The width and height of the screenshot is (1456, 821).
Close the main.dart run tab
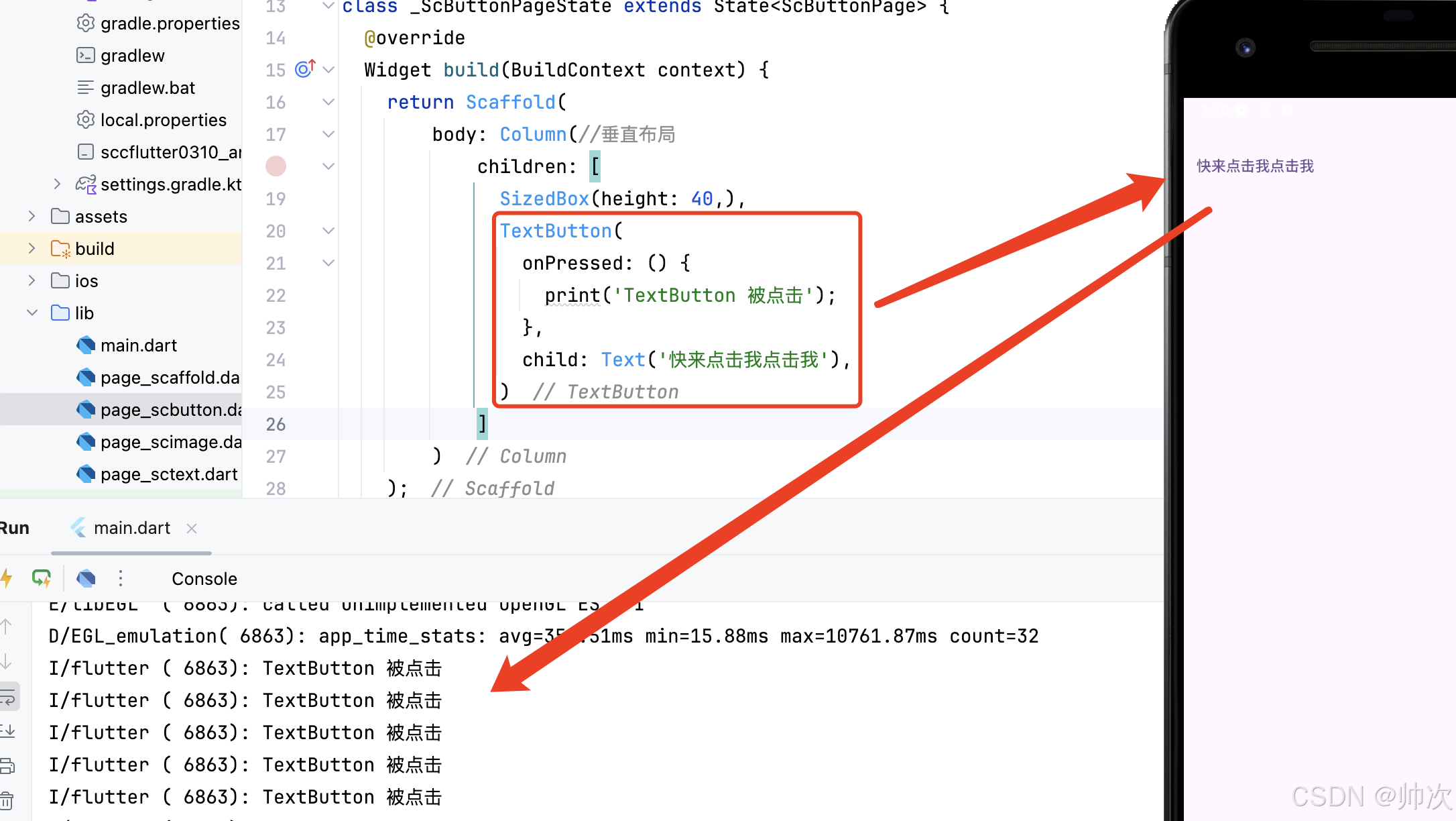pyautogui.click(x=192, y=529)
